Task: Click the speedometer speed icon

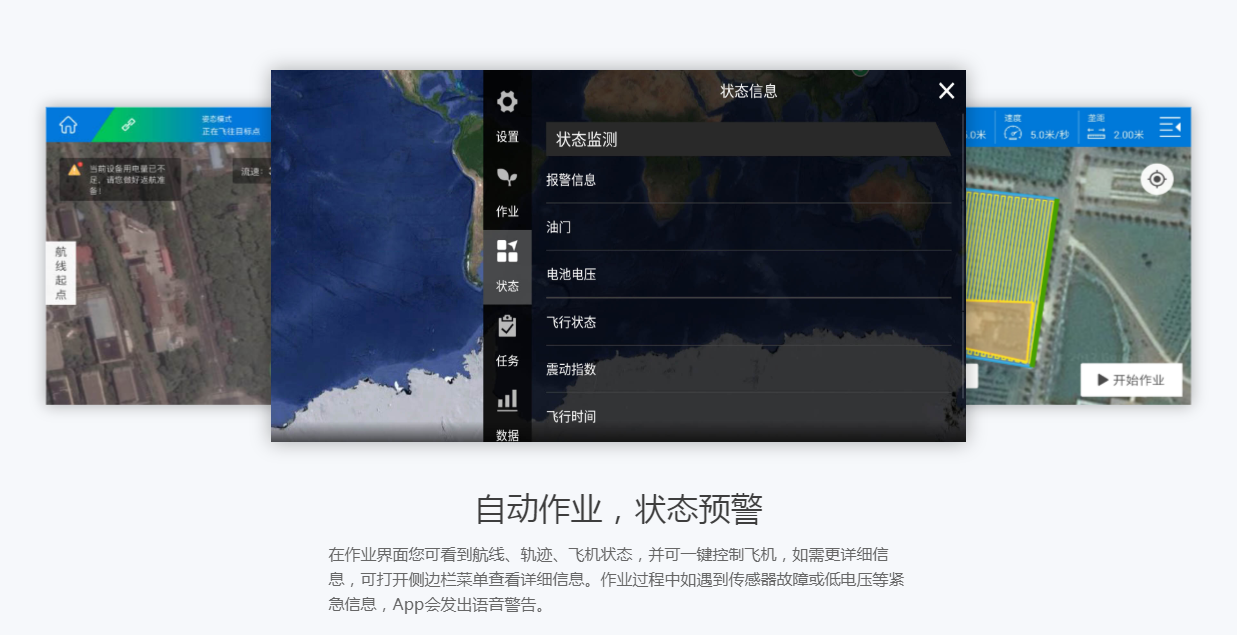Action: click(x=1013, y=133)
